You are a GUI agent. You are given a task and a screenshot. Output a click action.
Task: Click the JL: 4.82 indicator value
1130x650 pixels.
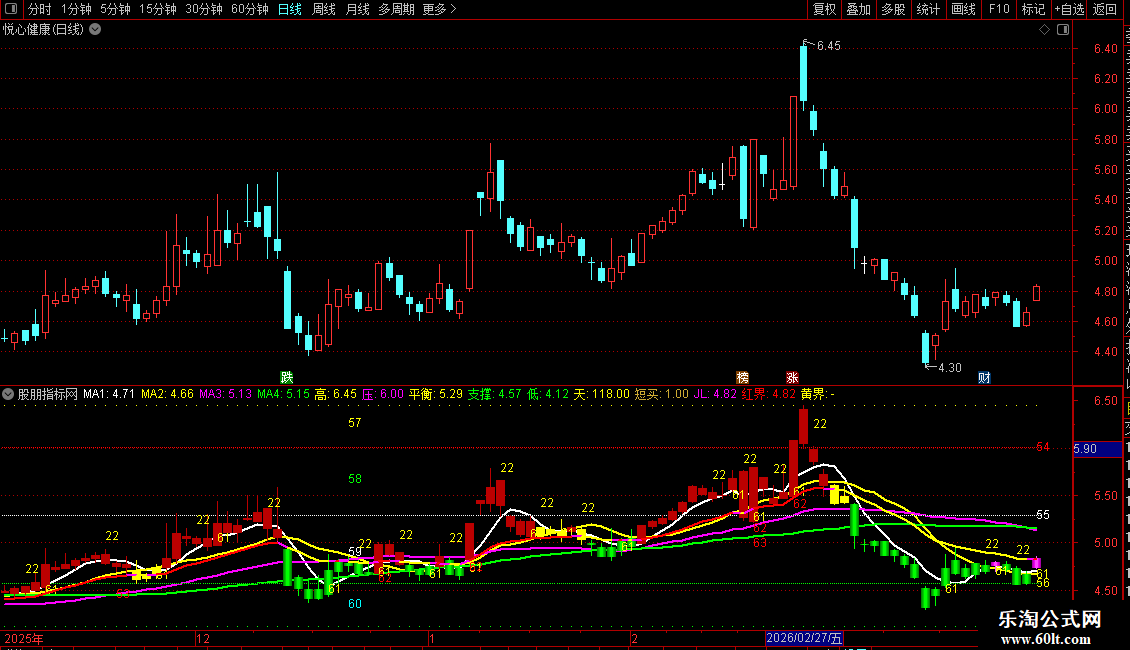tap(716, 394)
